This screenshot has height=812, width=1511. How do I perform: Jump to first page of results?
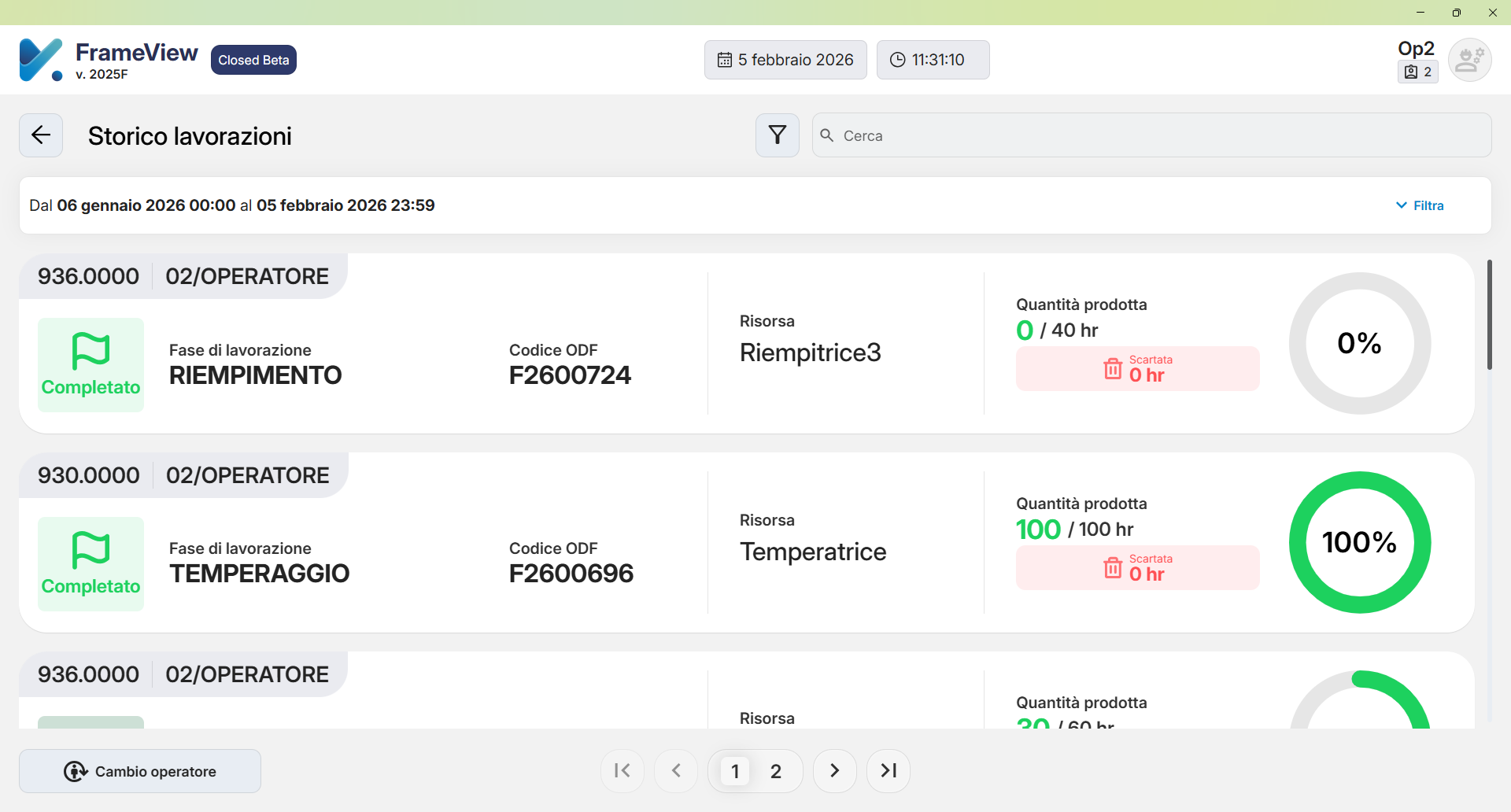point(623,771)
